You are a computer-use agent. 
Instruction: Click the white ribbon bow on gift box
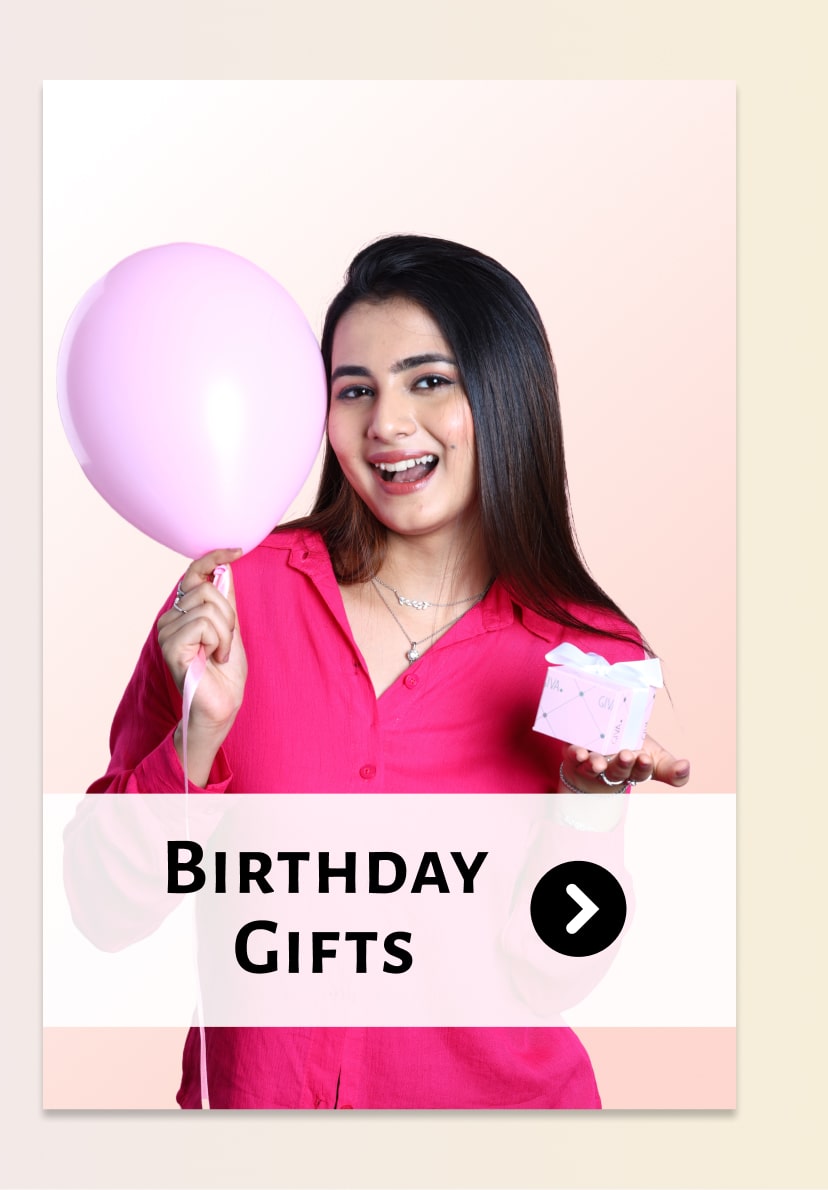[606, 666]
